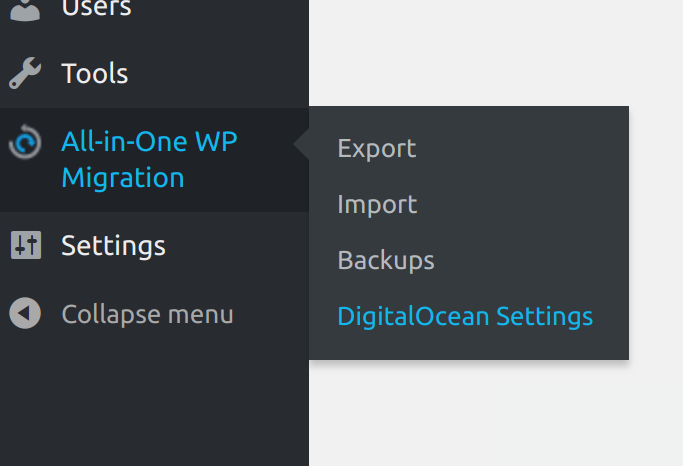Go to the Settings menu label
The height and width of the screenshot is (466, 683).
tap(113, 245)
